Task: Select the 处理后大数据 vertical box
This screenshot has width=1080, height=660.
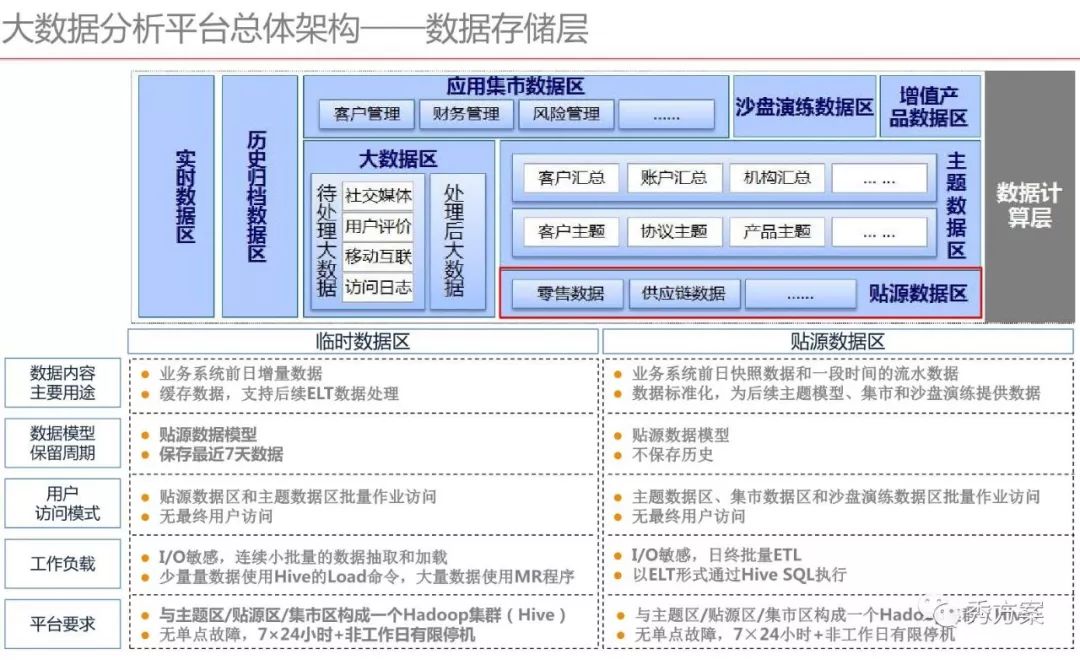Action: pos(457,241)
